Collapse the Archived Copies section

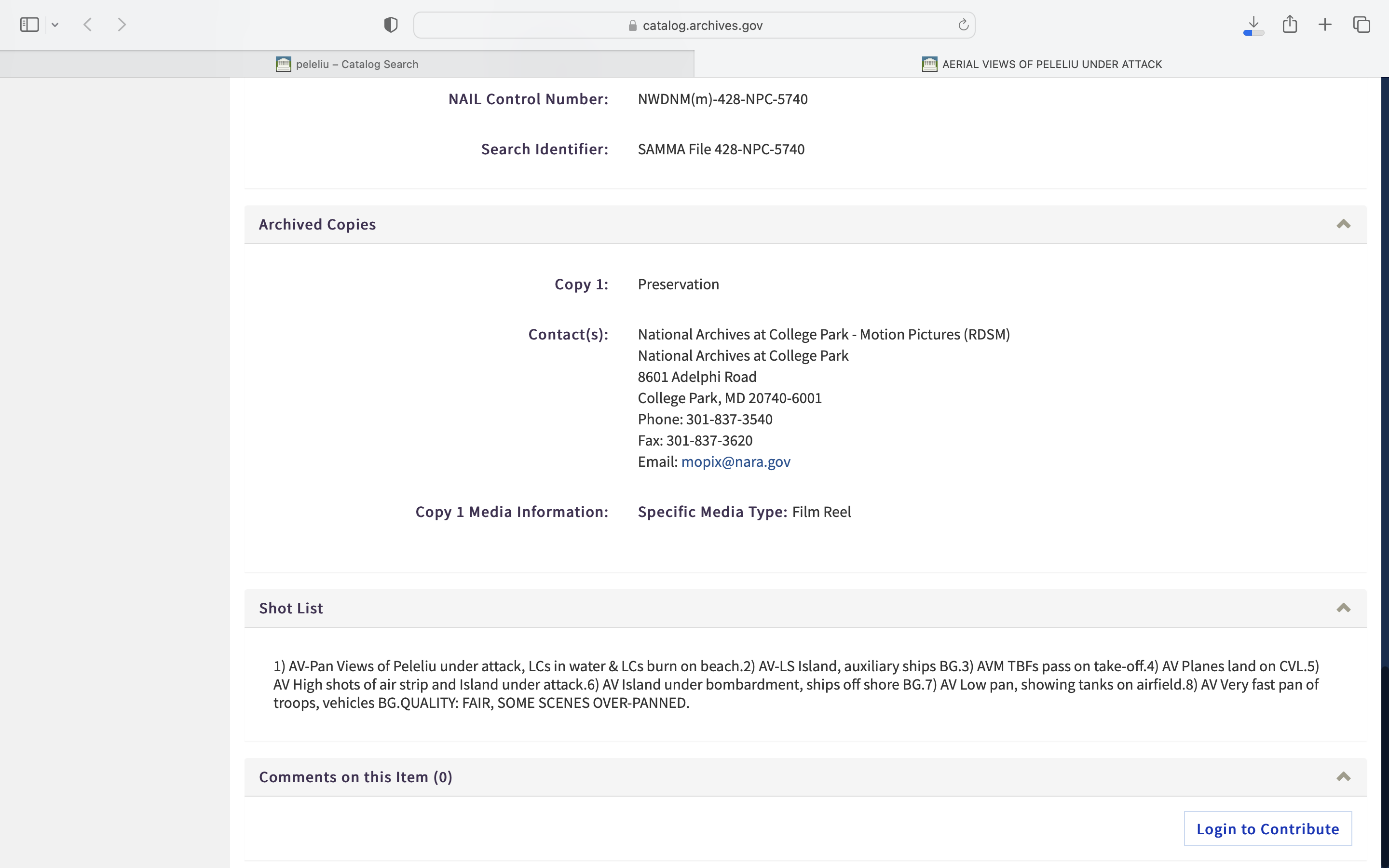[x=1343, y=224]
